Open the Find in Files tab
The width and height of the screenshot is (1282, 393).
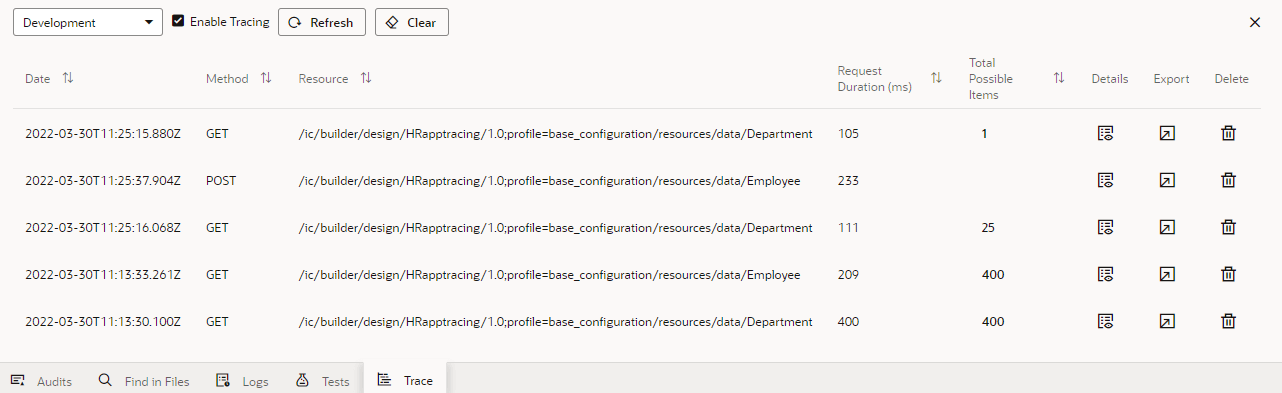coord(144,381)
